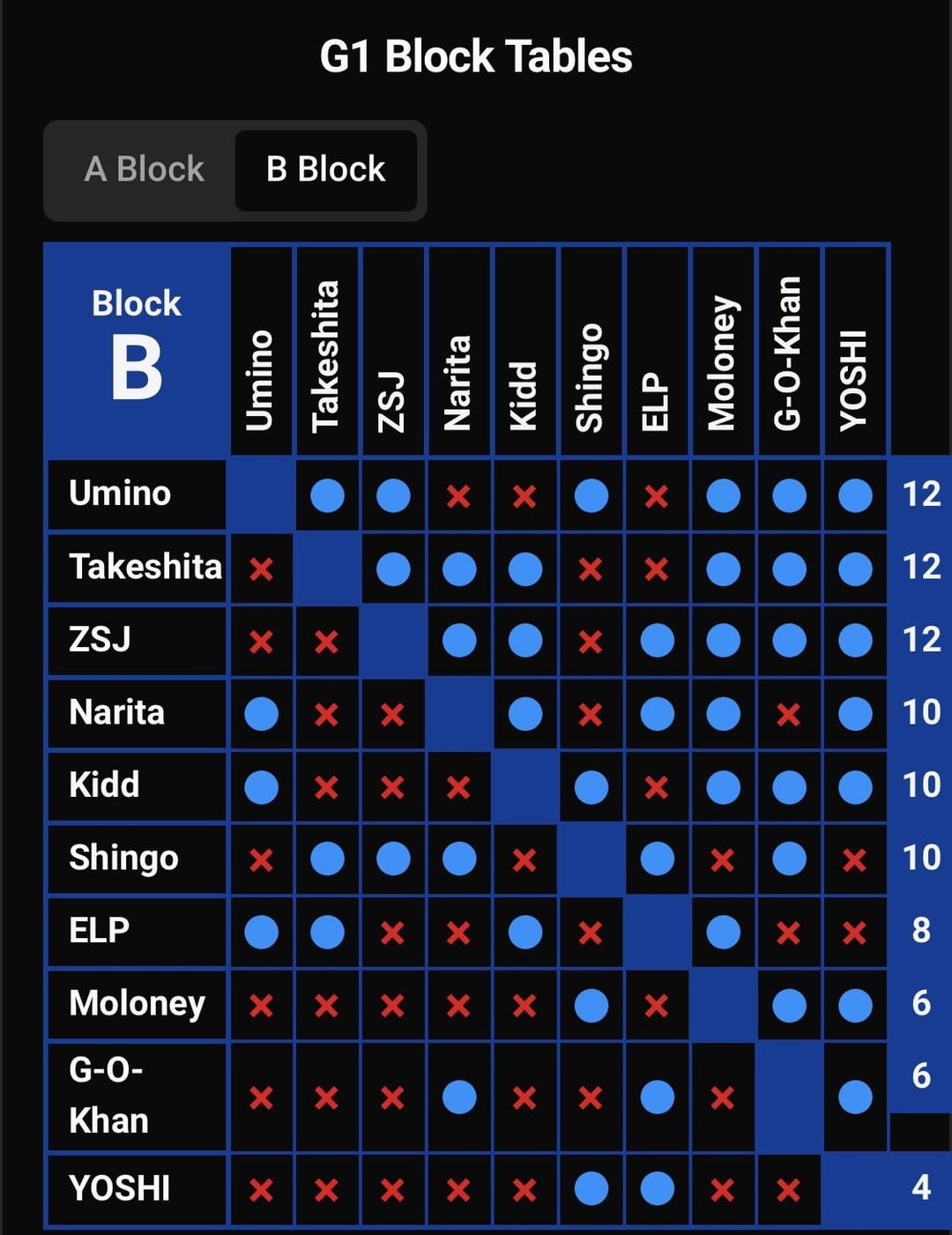
Task: Click the red X for Shingo vs YOSHI
Action: point(854,859)
